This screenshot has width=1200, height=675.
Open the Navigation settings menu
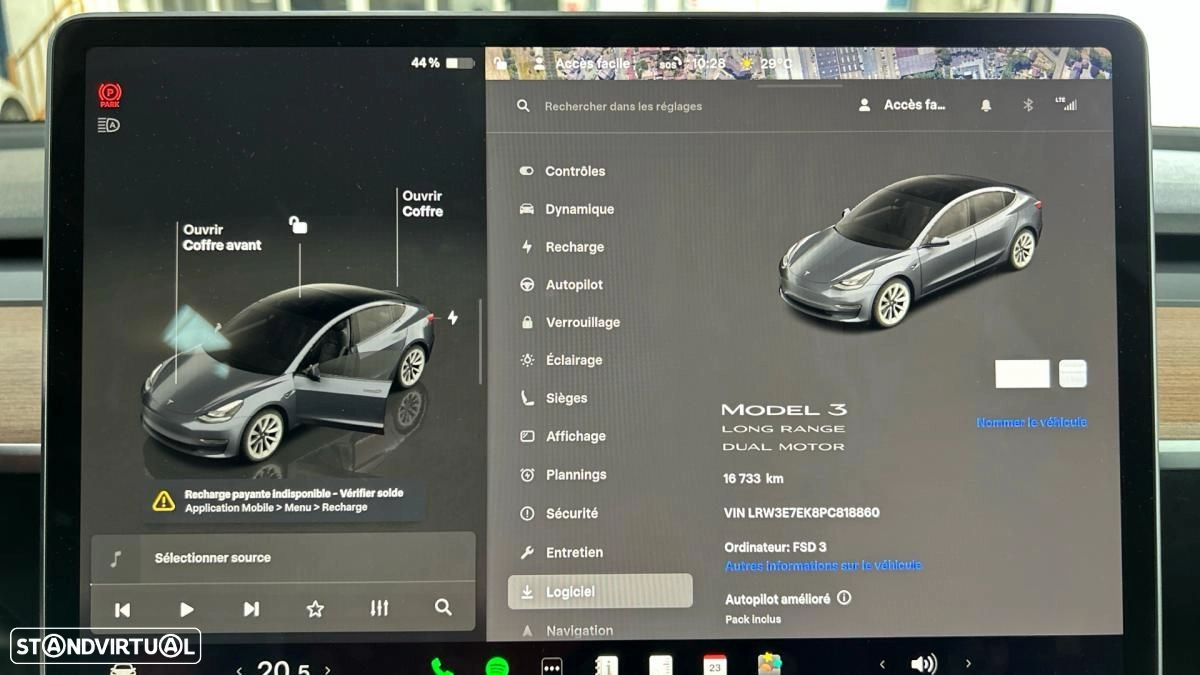click(x=566, y=631)
